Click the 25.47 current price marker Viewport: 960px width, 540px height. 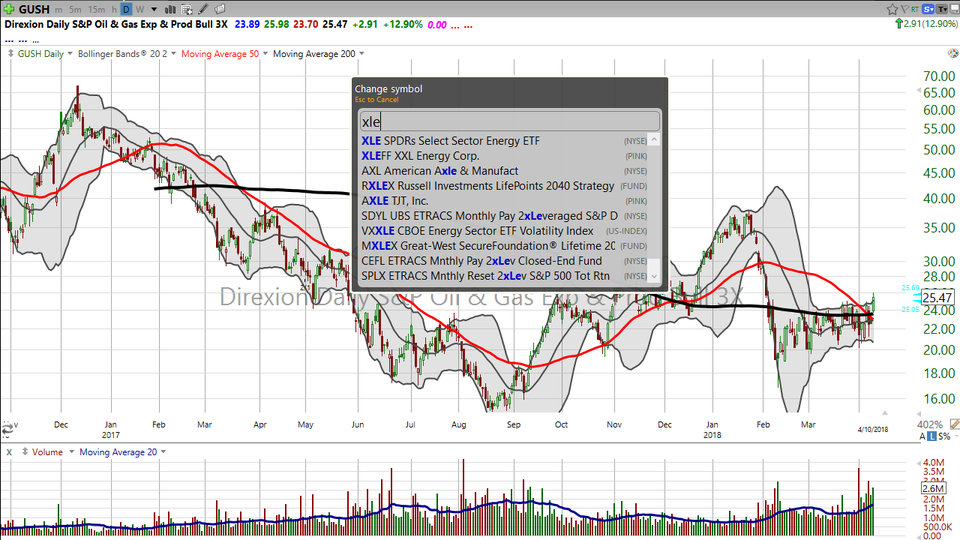coord(937,298)
